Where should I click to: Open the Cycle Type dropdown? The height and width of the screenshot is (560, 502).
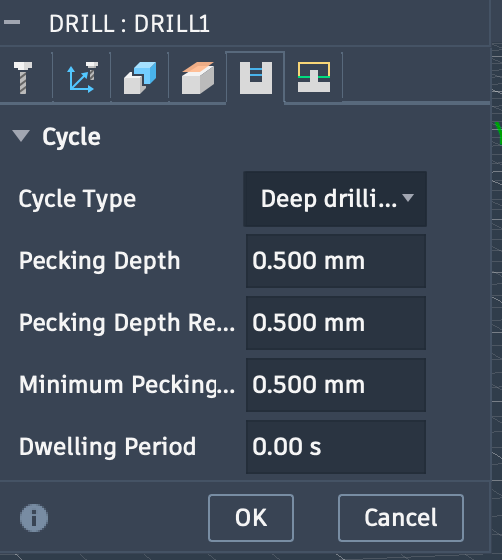(335, 199)
